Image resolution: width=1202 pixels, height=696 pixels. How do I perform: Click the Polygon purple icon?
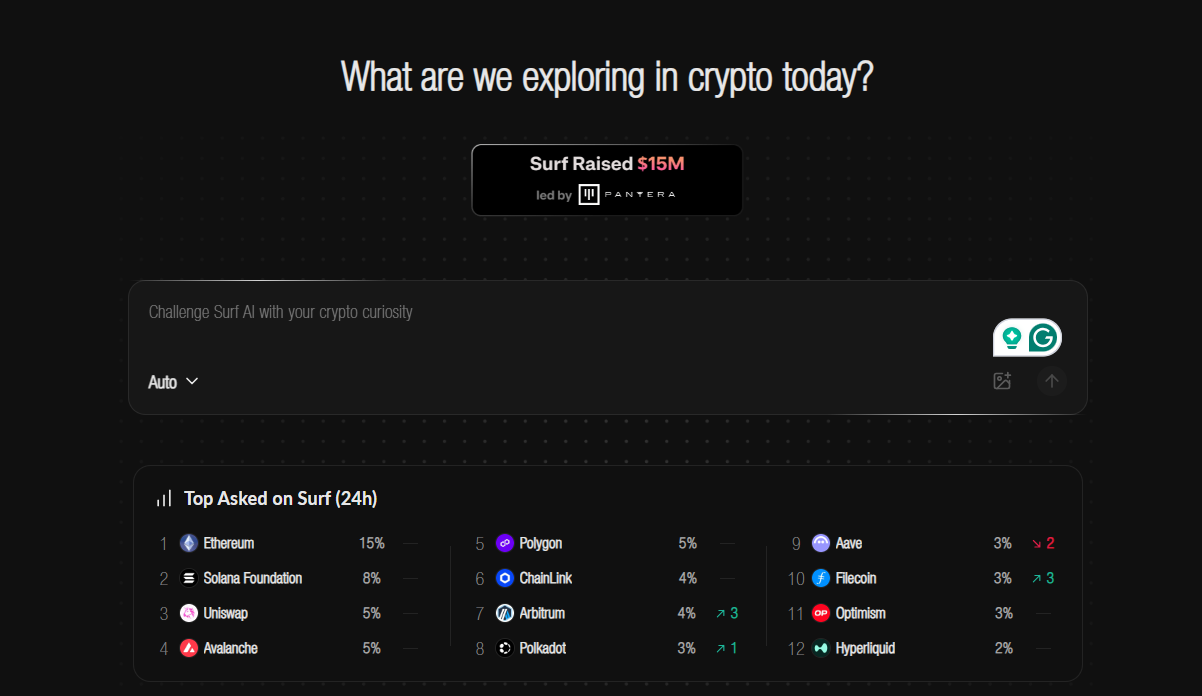(x=503, y=543)
